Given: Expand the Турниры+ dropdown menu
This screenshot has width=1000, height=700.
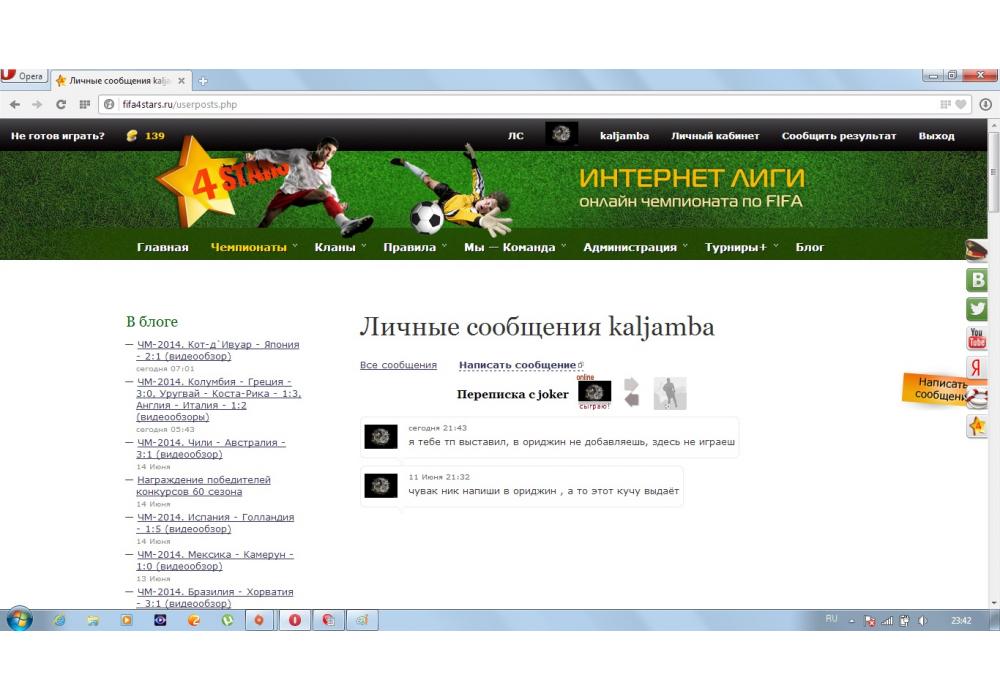Looking at the screenshot, I should [x=740, y=247].
